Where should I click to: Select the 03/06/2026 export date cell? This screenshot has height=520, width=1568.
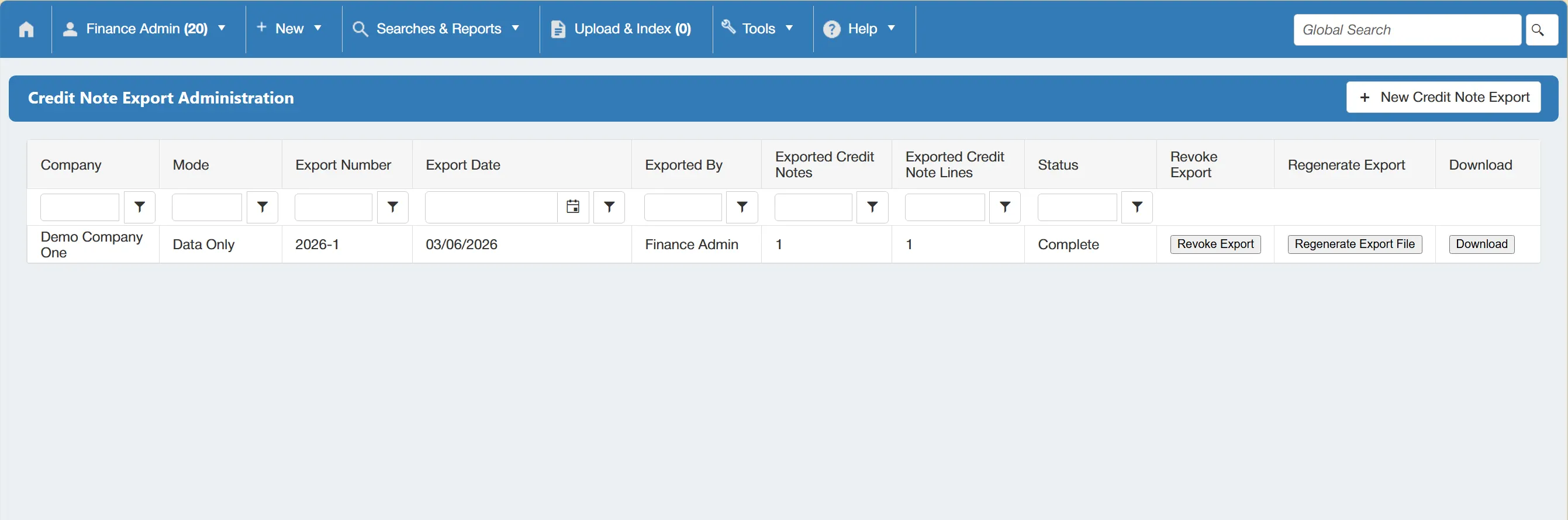521,244
